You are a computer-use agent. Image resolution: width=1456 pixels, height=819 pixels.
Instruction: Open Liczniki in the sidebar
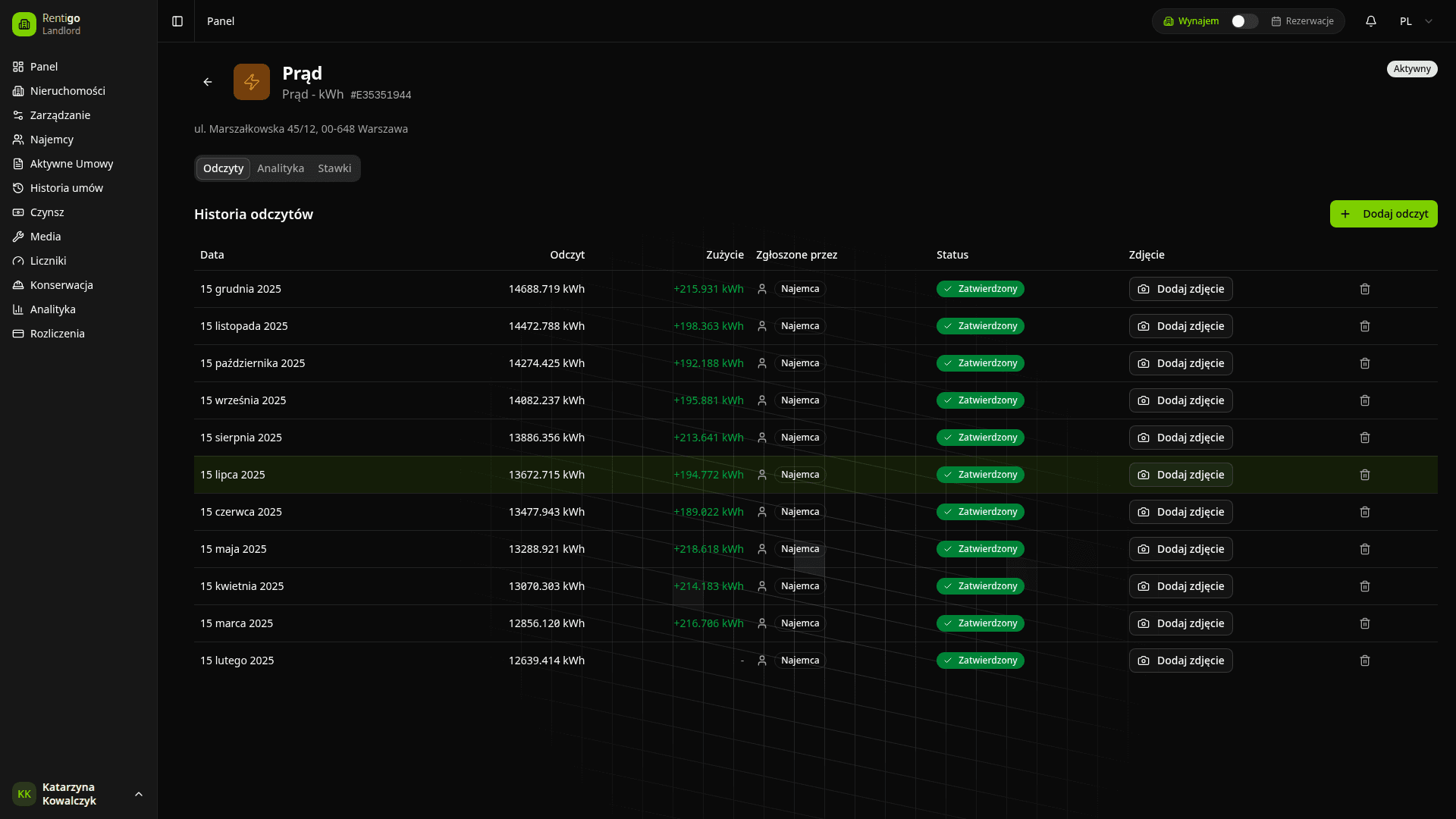point(48,261)
